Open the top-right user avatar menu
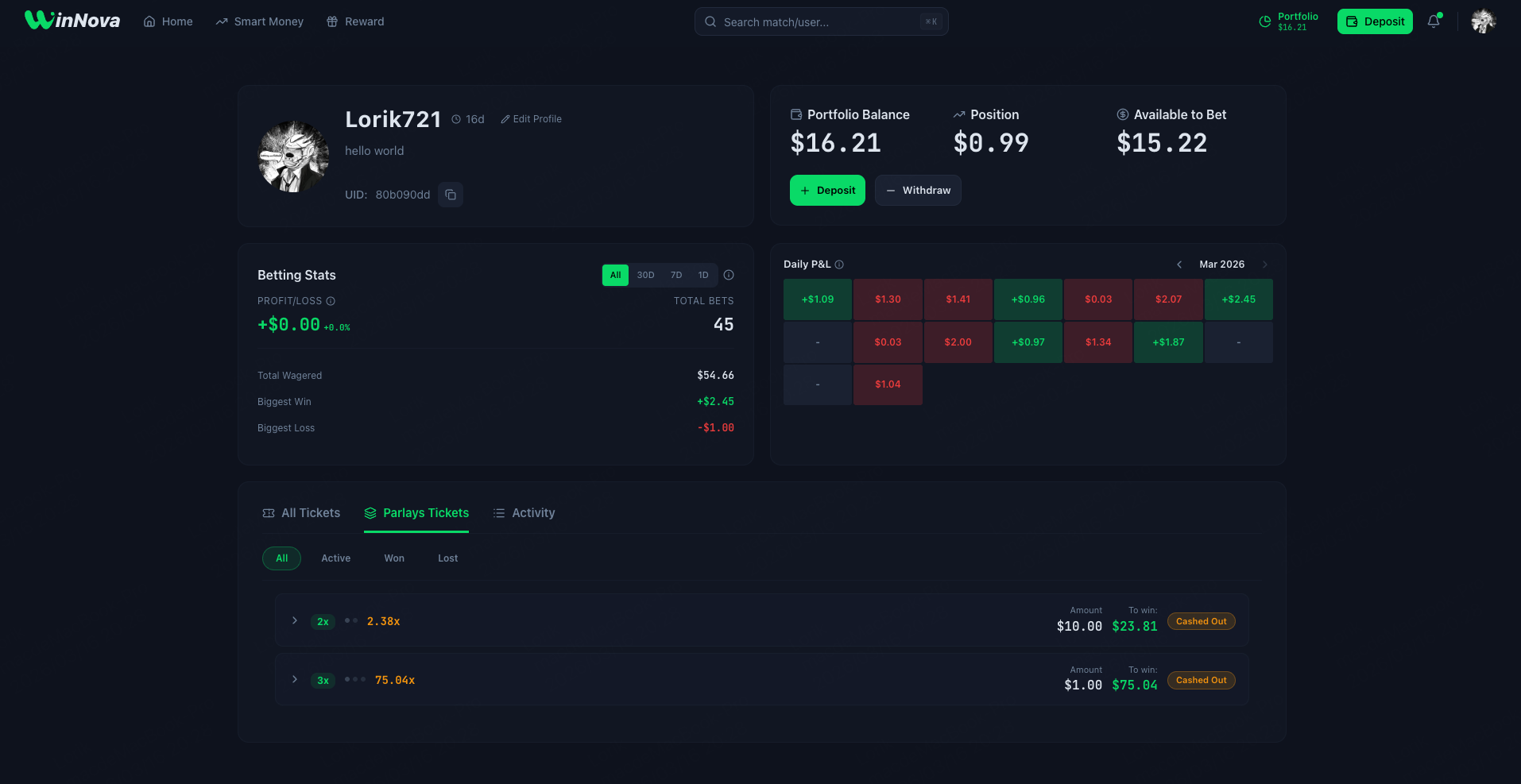The image size is (1521, 784). (1483, 21)
